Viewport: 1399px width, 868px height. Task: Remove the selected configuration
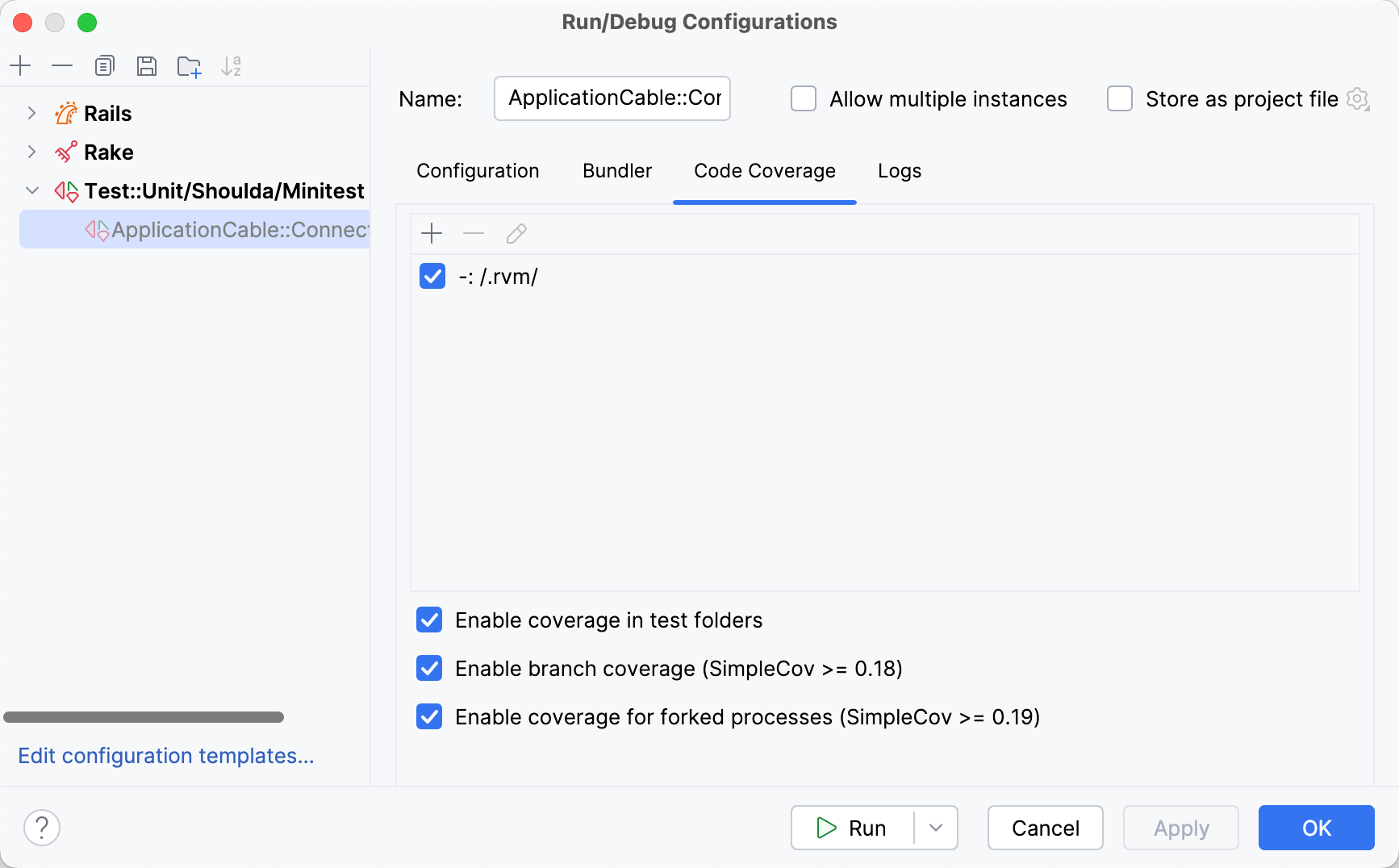62,65
